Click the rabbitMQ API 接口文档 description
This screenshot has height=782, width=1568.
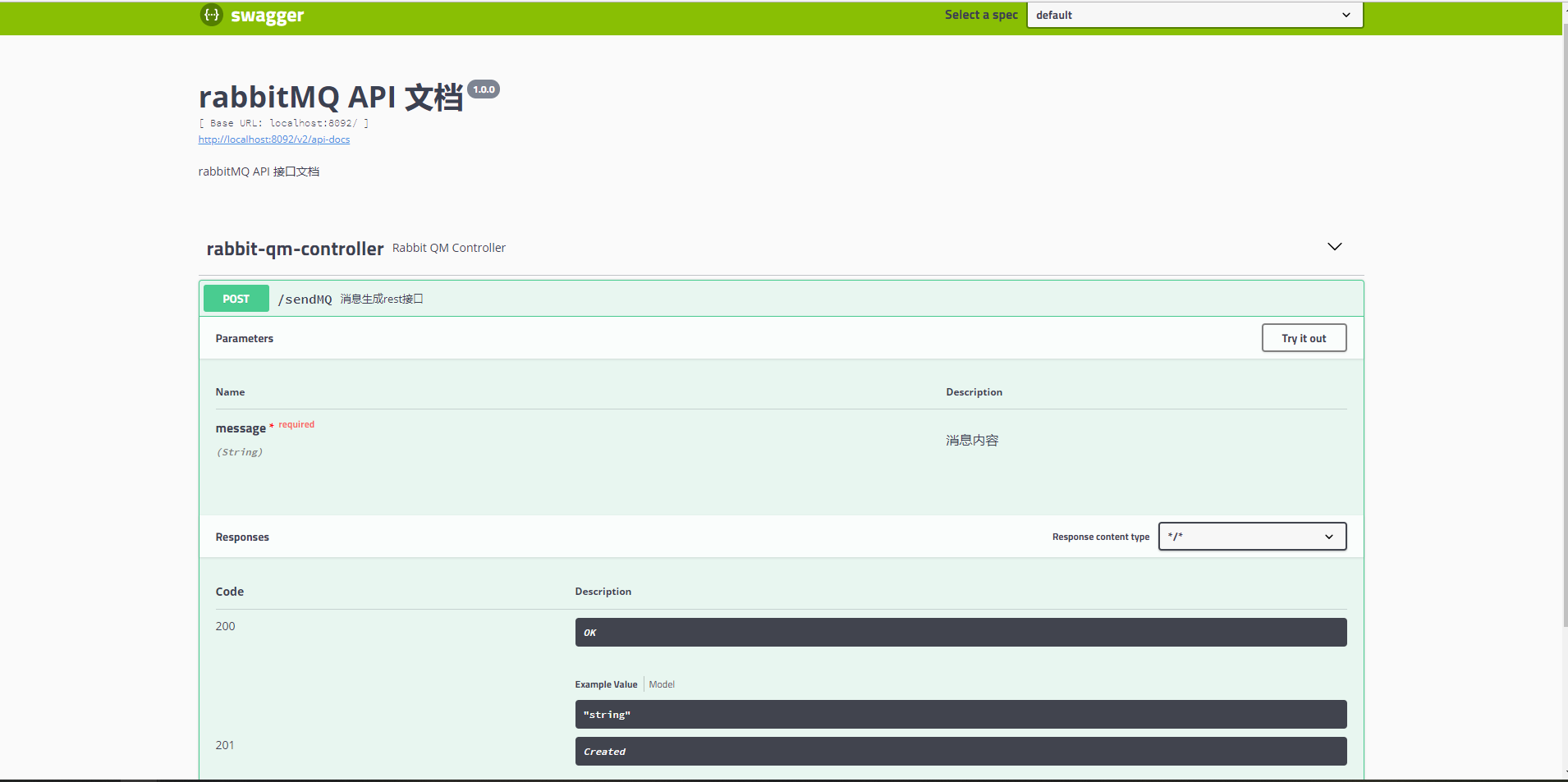click(259, 171)
